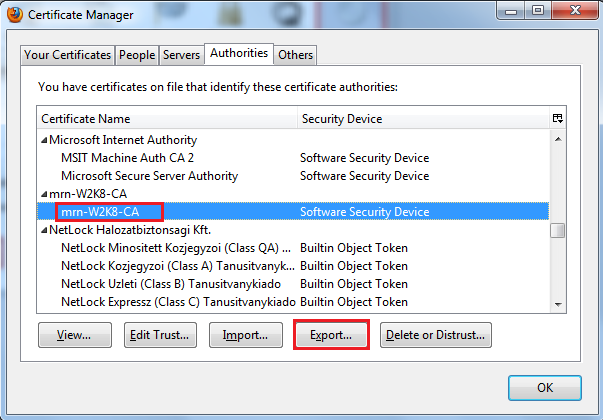The height and width of the screenshot is (420, 603).
Task: Open the column picker icon in list header
Action: point(557,119)
